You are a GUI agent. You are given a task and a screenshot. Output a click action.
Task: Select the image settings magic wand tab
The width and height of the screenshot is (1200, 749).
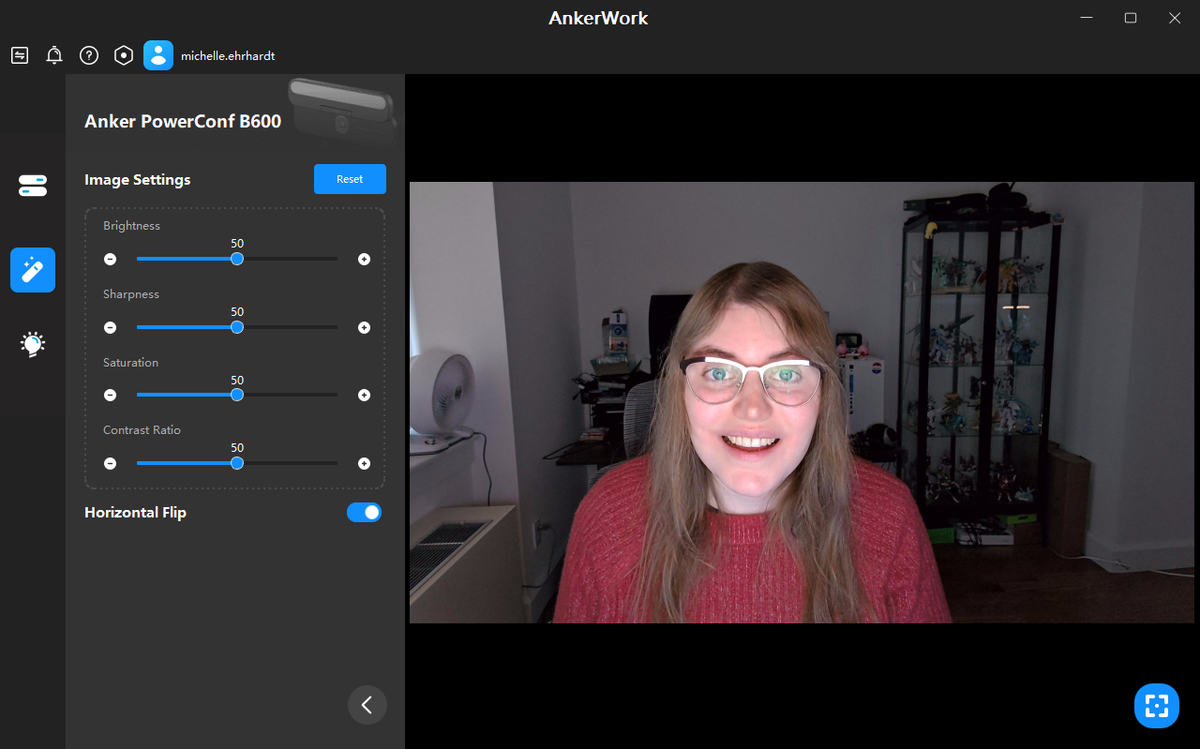pos(33,270)
